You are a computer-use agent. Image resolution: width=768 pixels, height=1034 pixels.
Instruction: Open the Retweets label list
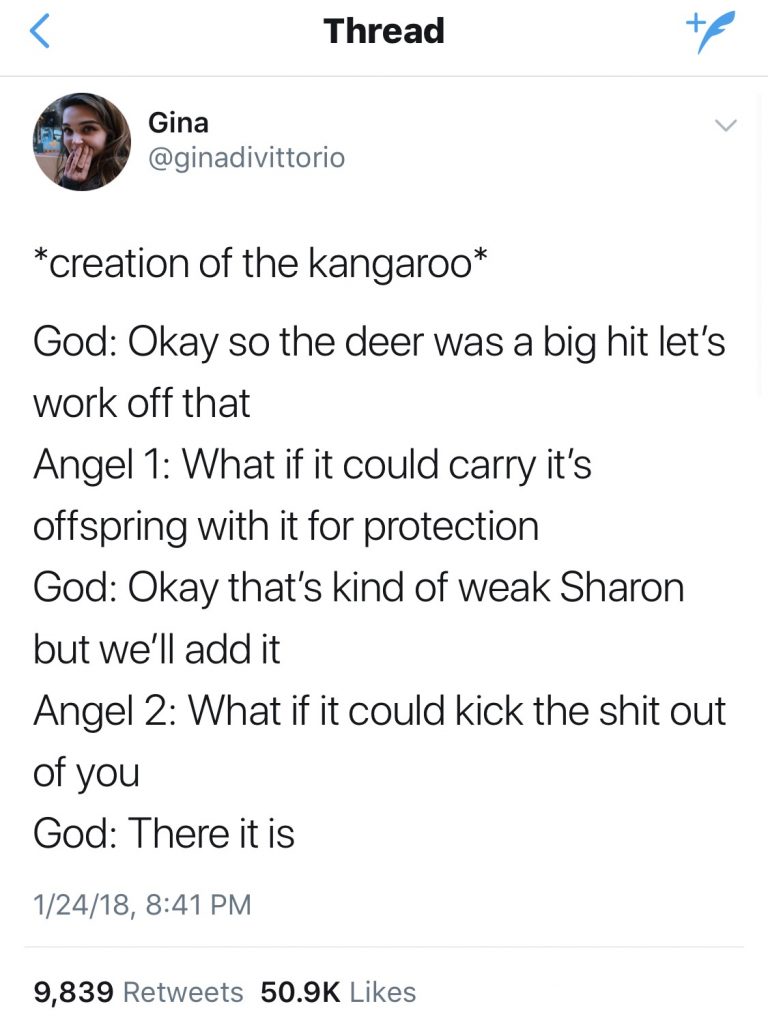click(183, 992)
